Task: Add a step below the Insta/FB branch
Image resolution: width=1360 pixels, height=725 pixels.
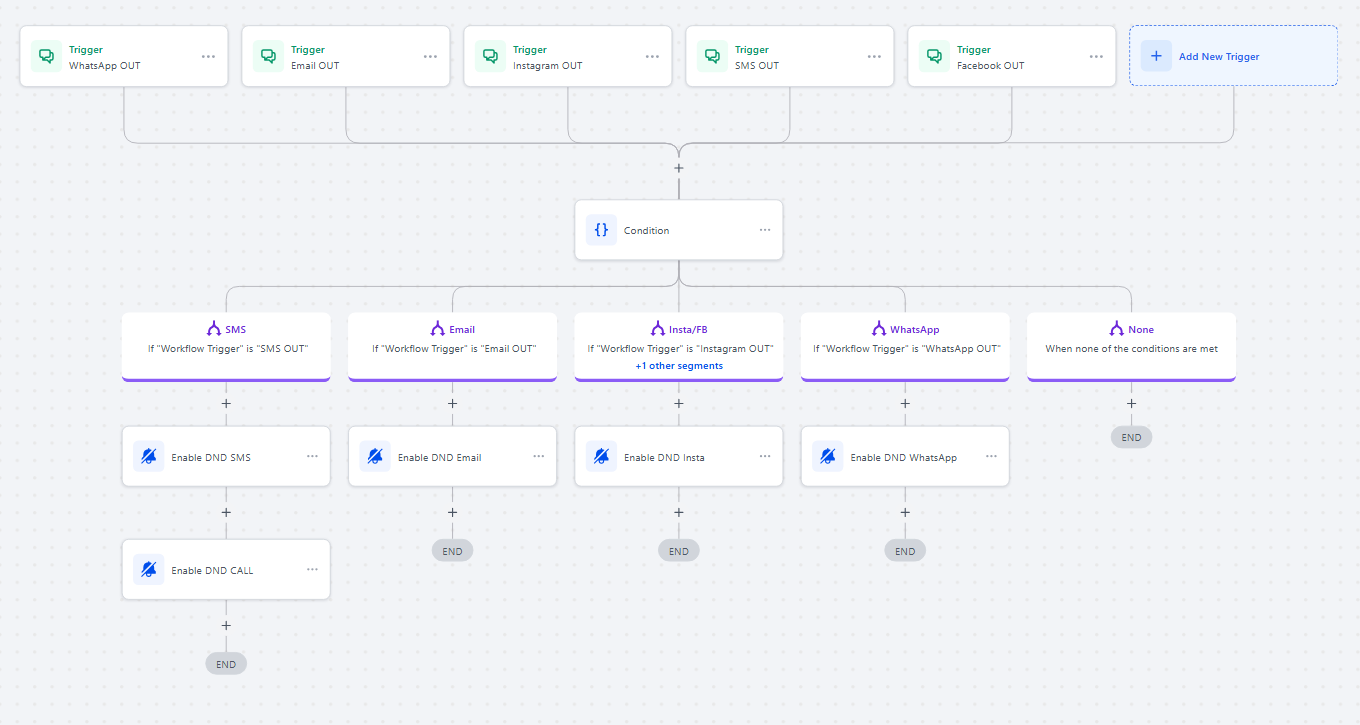Action: pos(679,404)
